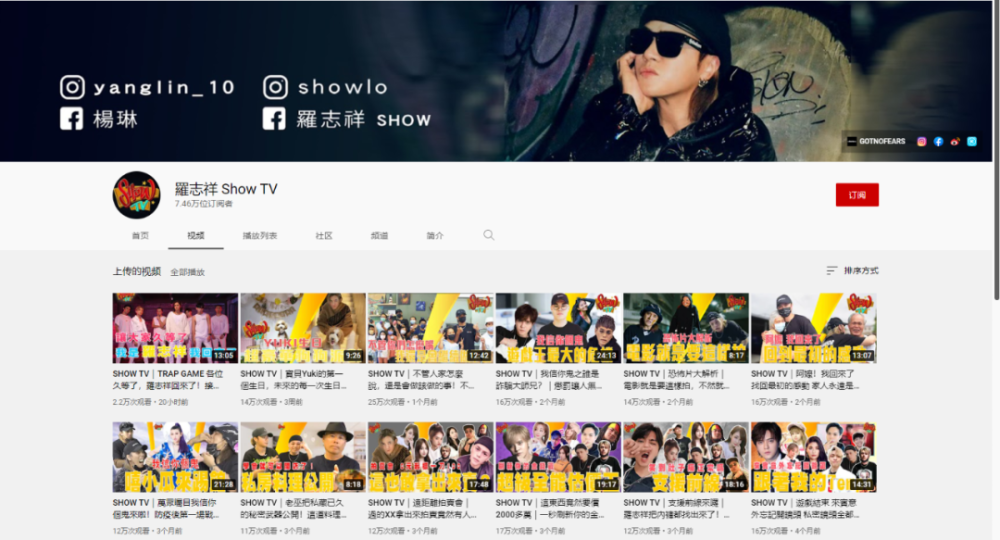Click the 7.46万位订阅者 subscriber count
The width and height of the screenshot is (1000, 540).
tap(203, 204)
